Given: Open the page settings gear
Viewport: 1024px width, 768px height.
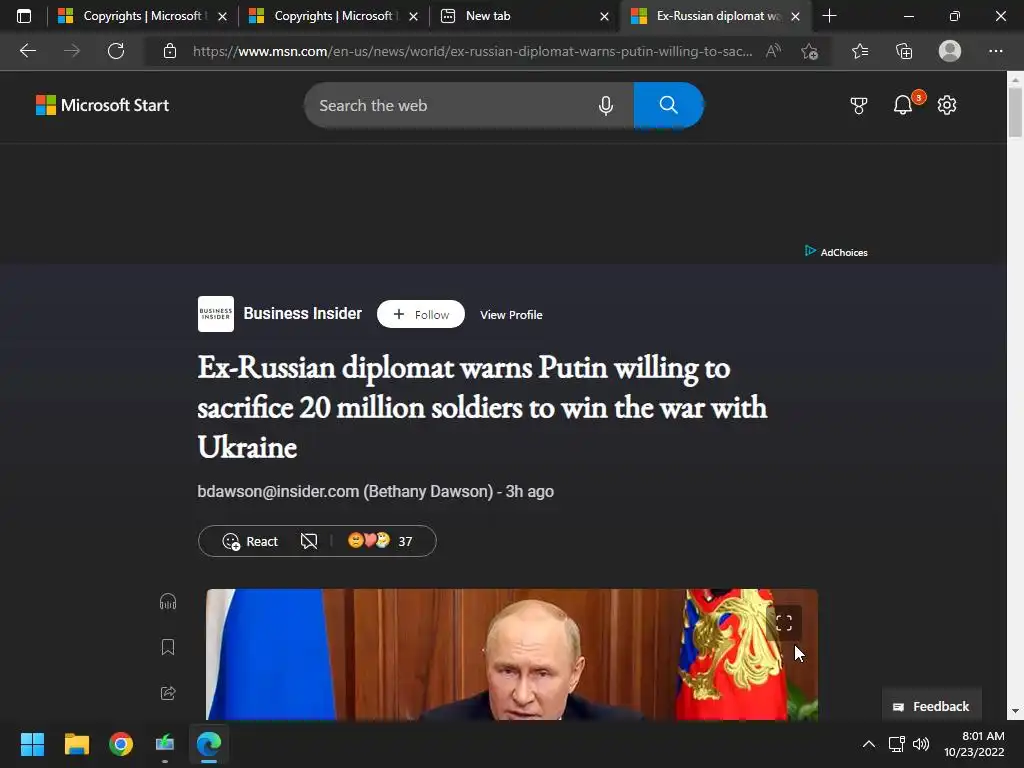Looking at the screenshot, I should [947, 105].
